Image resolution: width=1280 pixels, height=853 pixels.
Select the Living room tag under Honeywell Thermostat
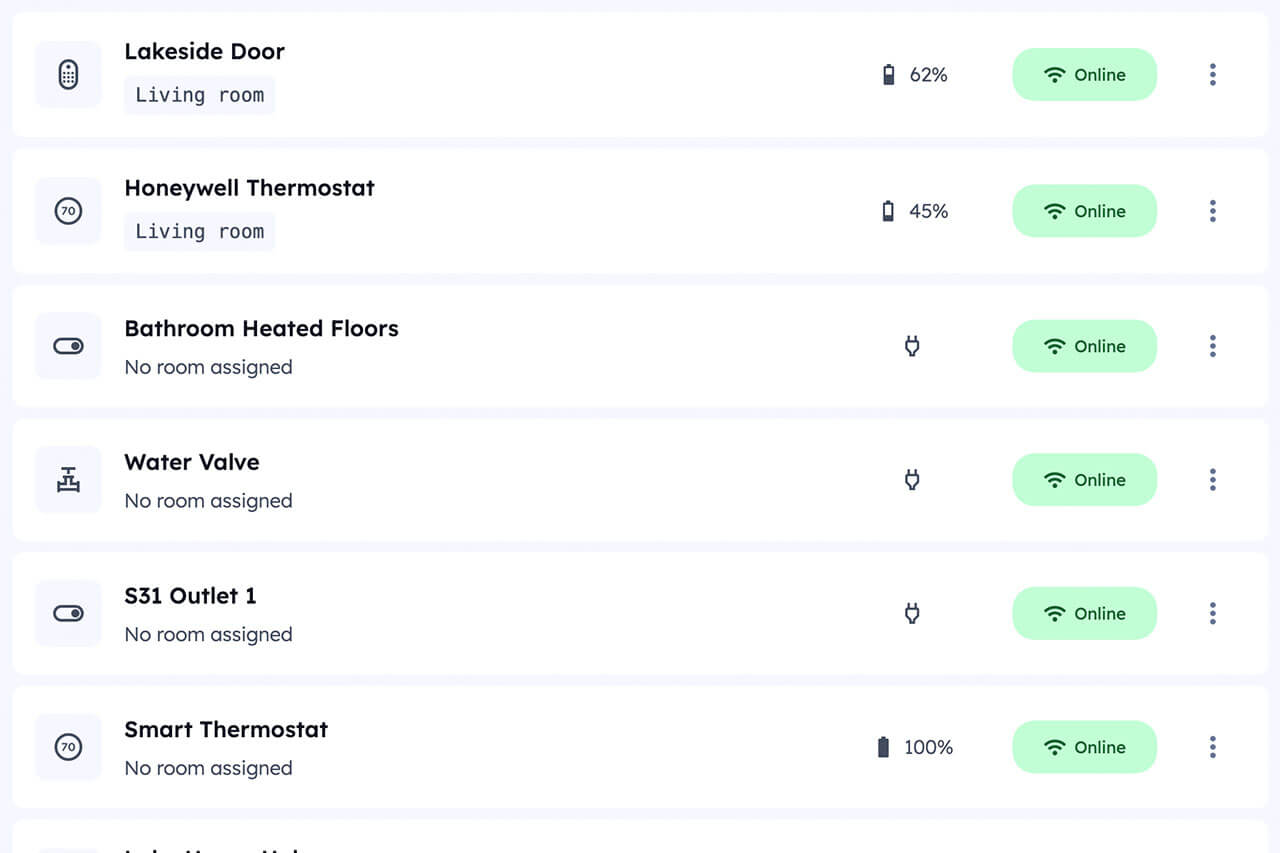[199, 231]
